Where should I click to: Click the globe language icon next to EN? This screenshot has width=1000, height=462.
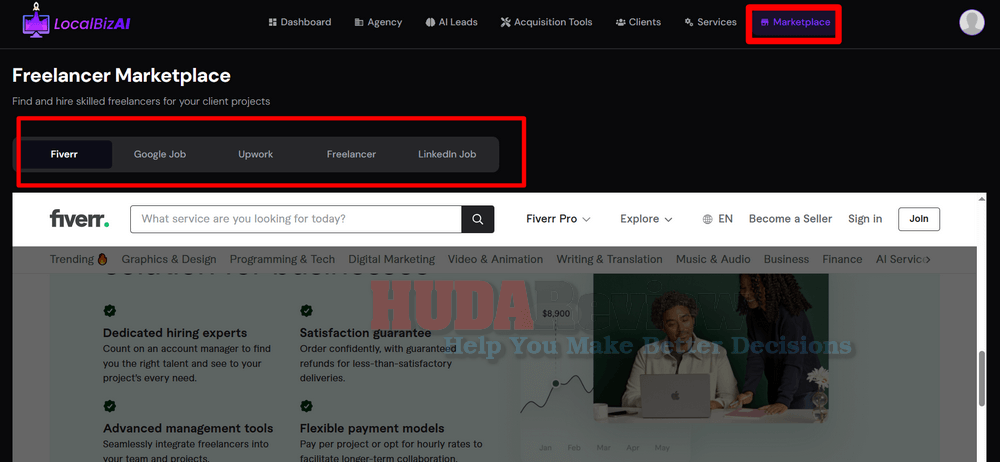[707, 219]
